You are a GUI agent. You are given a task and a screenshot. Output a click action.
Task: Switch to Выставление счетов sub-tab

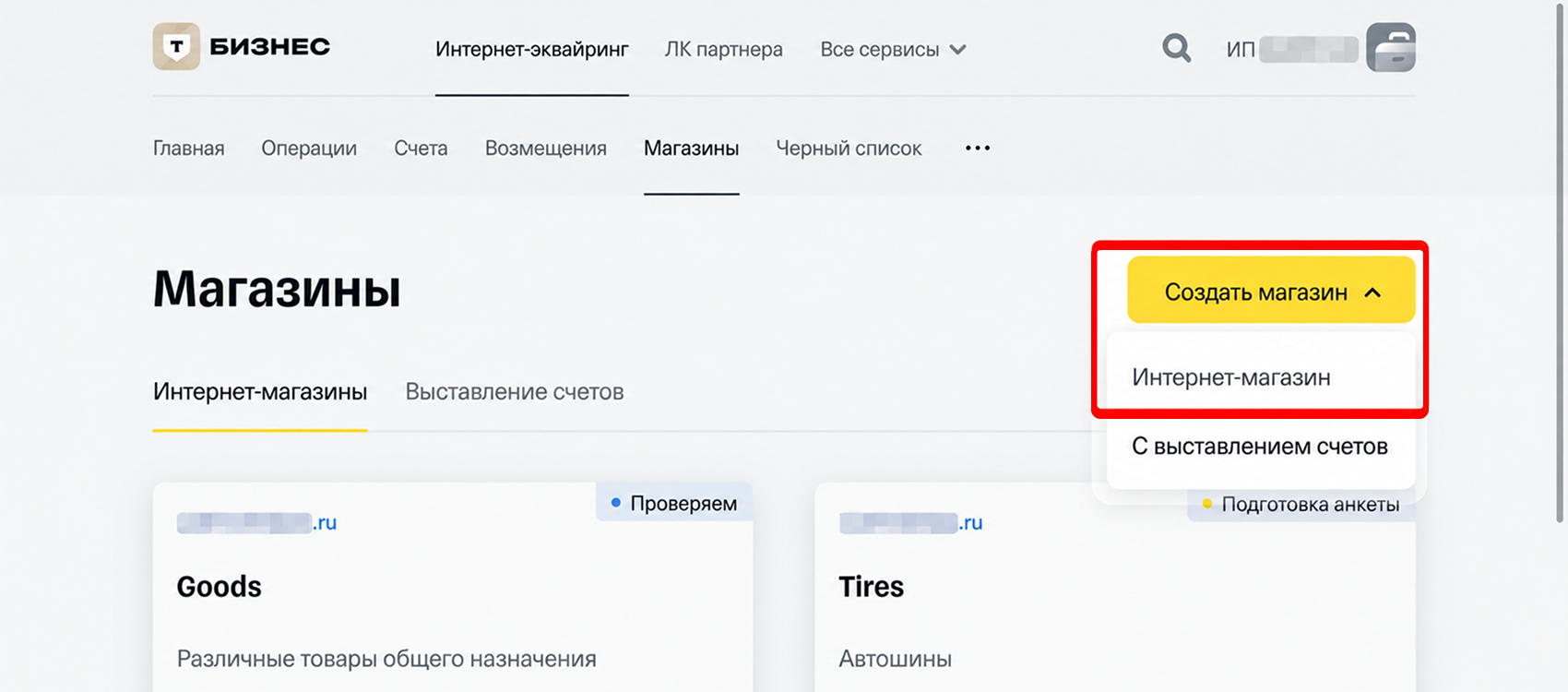(515, 392)
